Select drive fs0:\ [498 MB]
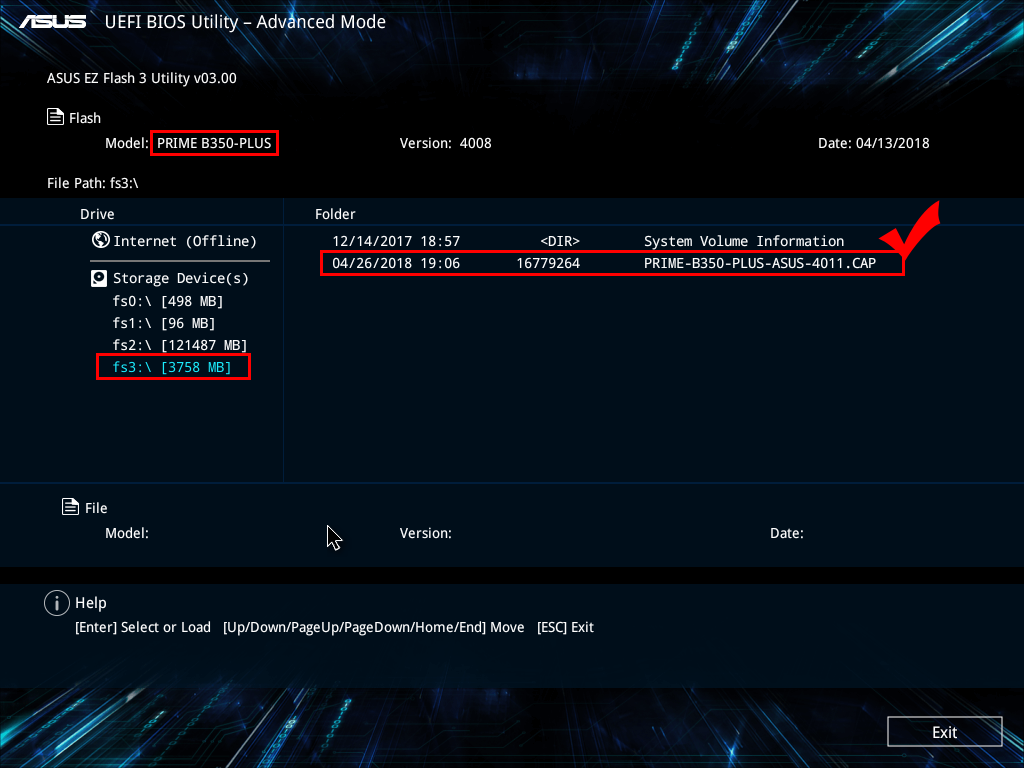Image resolution: width=1024 pixels, height=768 pixels. coord(168,301)
